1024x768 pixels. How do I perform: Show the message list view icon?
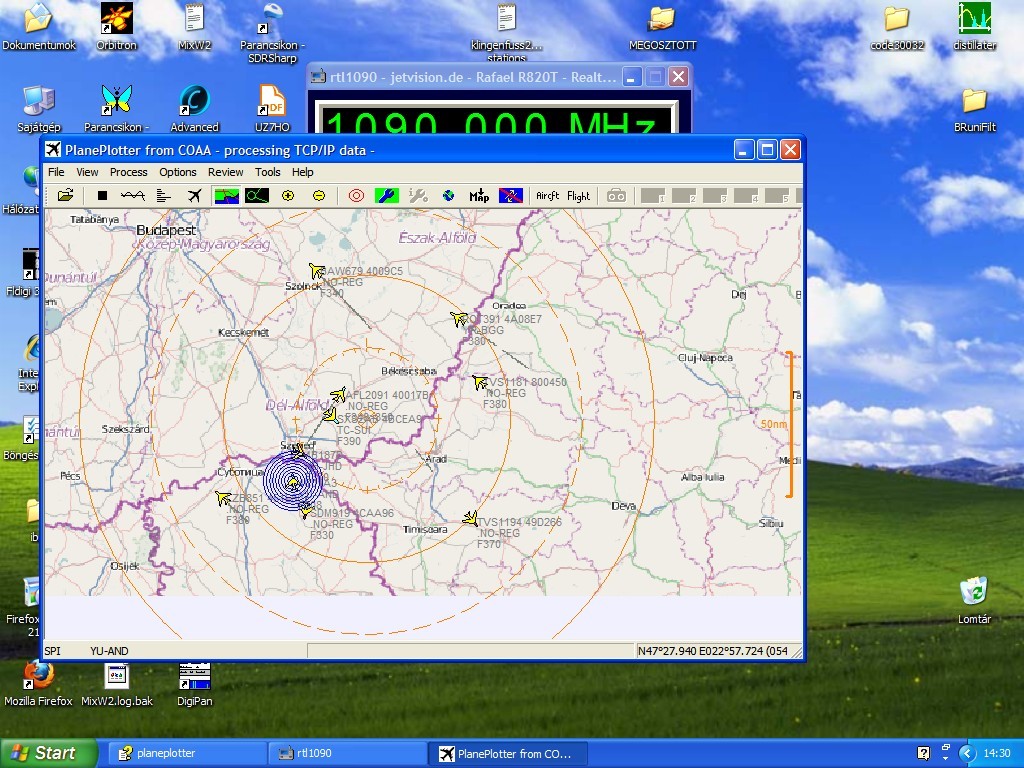(x=163, y=195)
